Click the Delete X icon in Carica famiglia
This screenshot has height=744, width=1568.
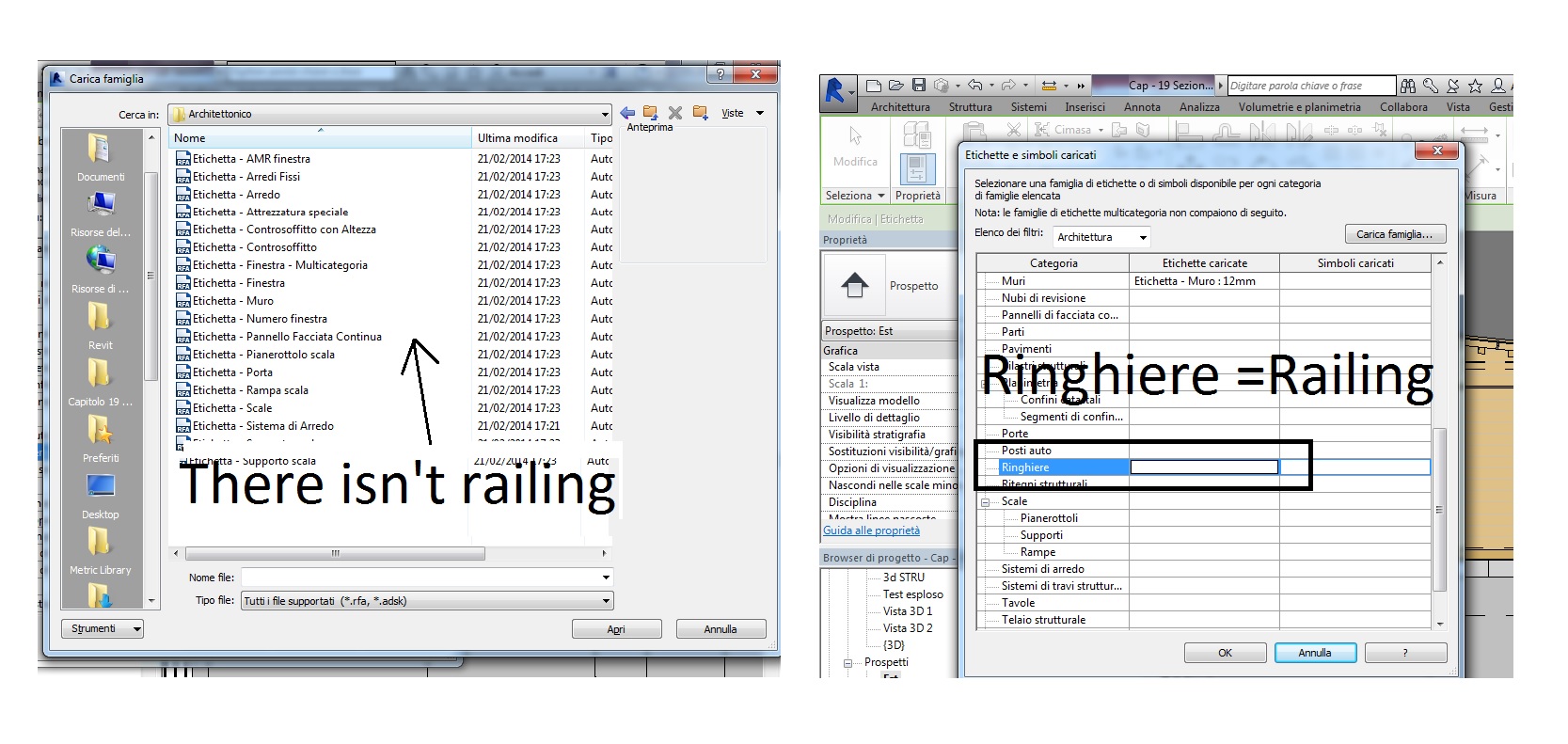pos(675,113)
